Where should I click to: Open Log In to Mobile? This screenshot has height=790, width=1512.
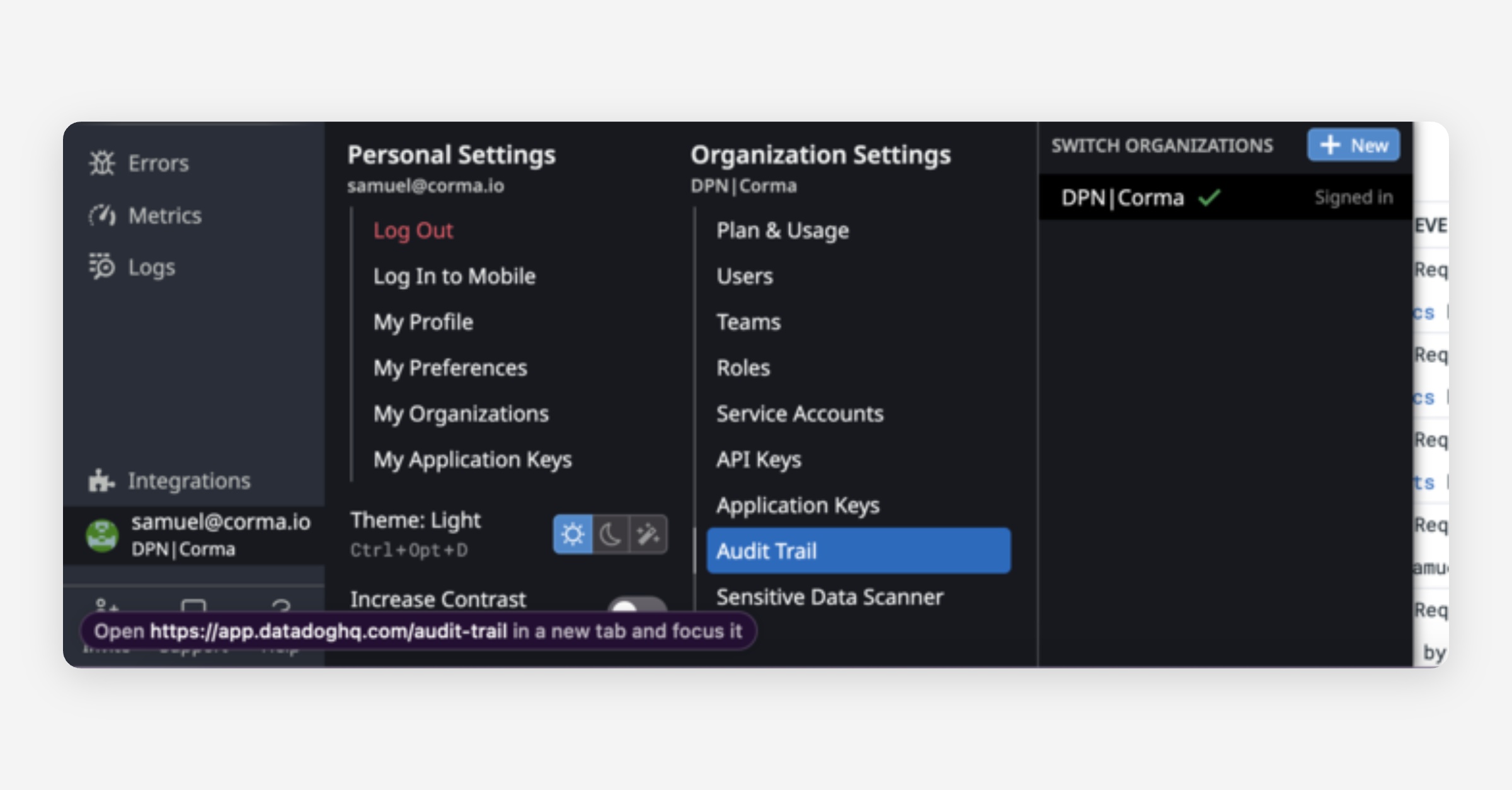[454, 277]
